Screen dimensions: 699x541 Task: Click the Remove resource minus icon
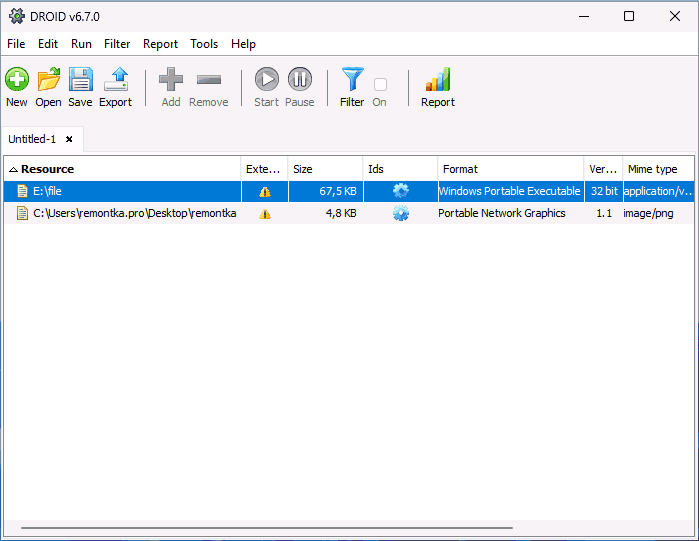pos(209,80)
